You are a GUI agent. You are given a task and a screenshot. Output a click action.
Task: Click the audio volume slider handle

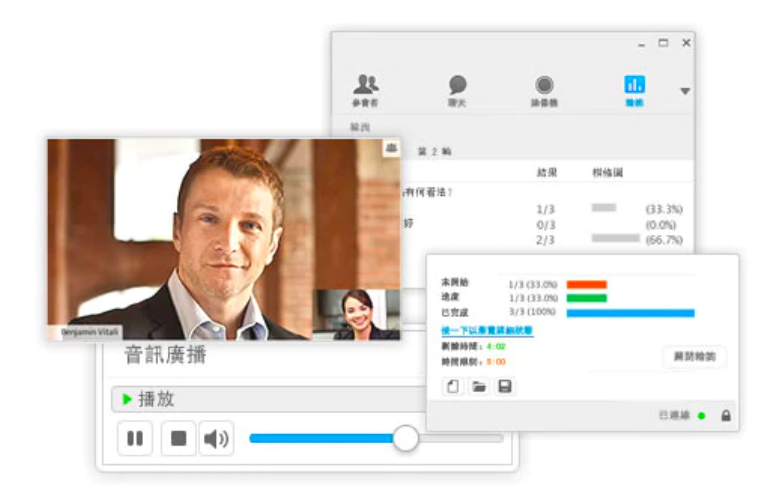pos(405,437)
